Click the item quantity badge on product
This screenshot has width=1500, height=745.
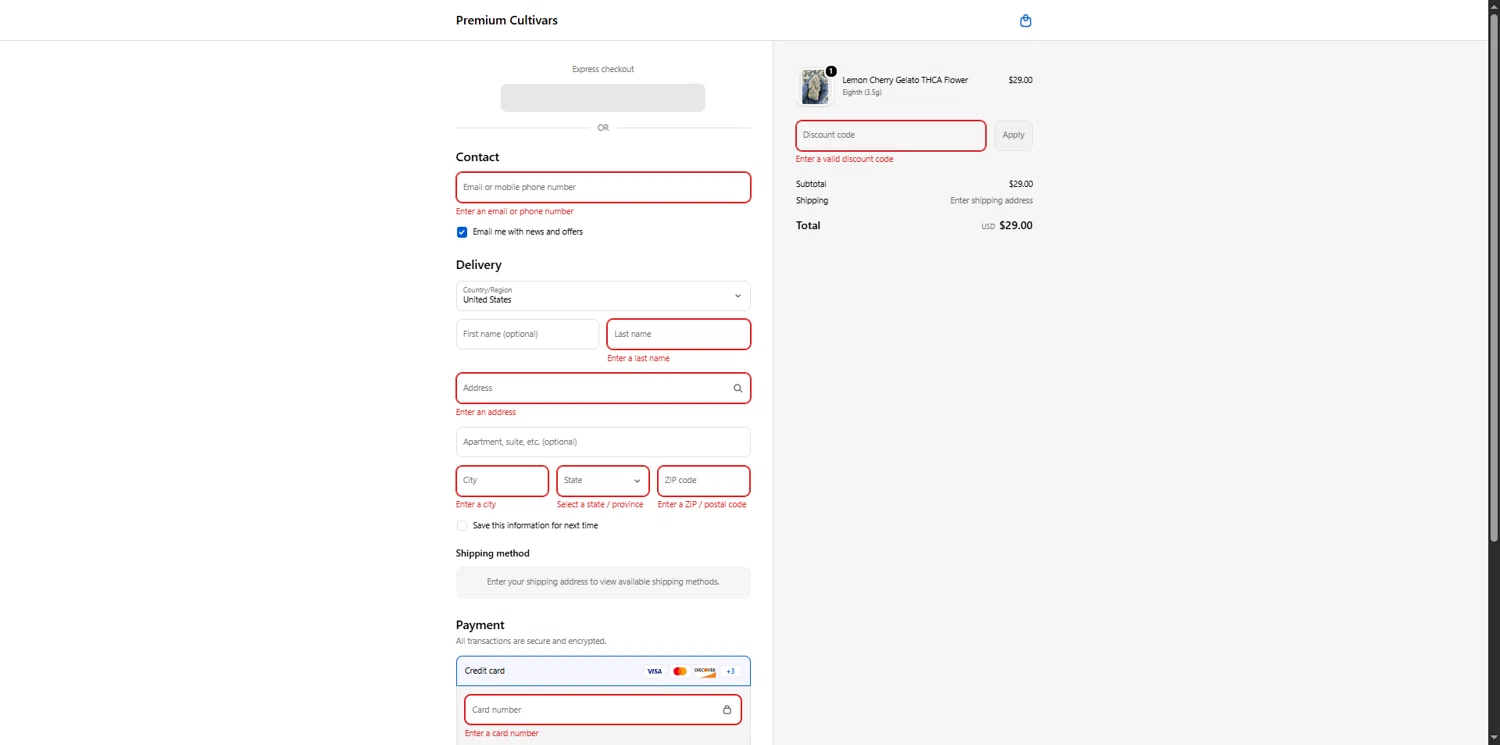click(x=831, y=72)
